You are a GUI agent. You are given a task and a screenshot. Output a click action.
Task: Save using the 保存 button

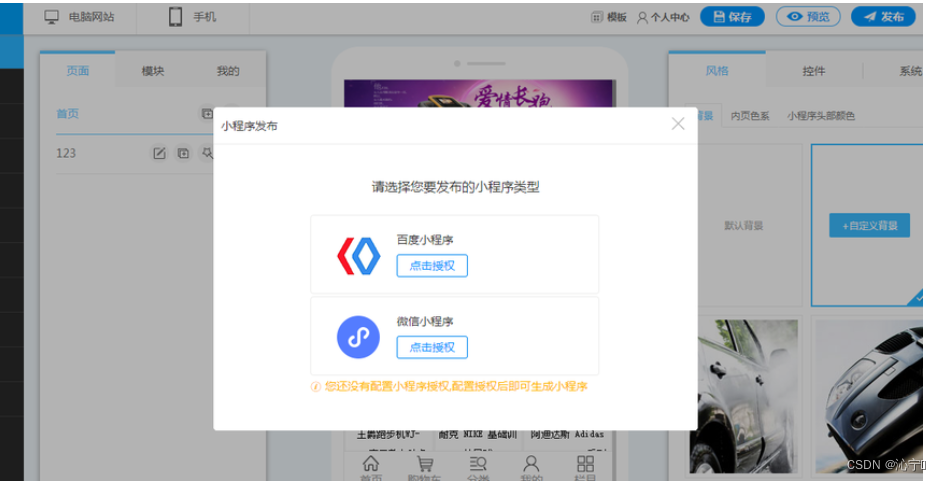(732, 17)
